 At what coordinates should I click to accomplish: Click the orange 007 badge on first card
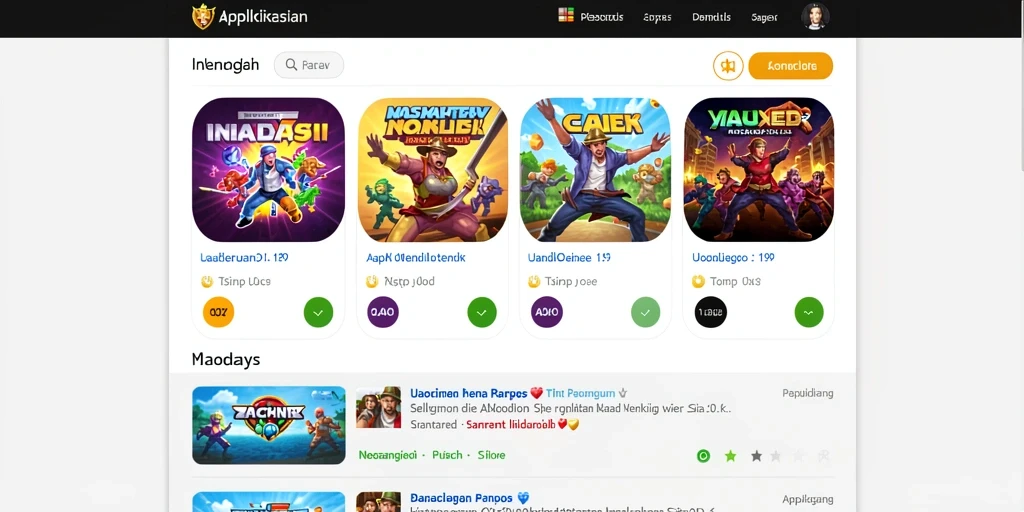pos(219,312)
